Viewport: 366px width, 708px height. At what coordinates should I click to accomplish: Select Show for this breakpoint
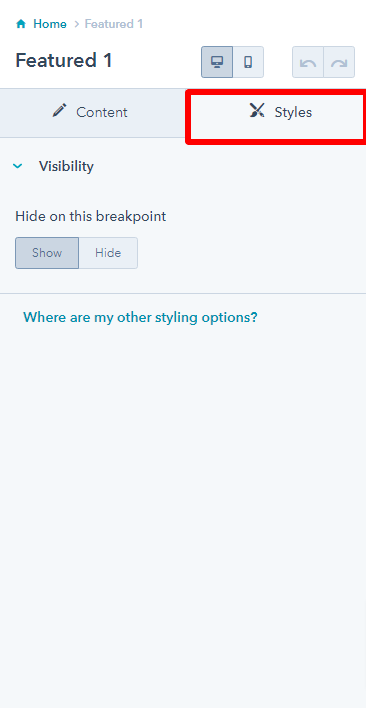point(47,253)
